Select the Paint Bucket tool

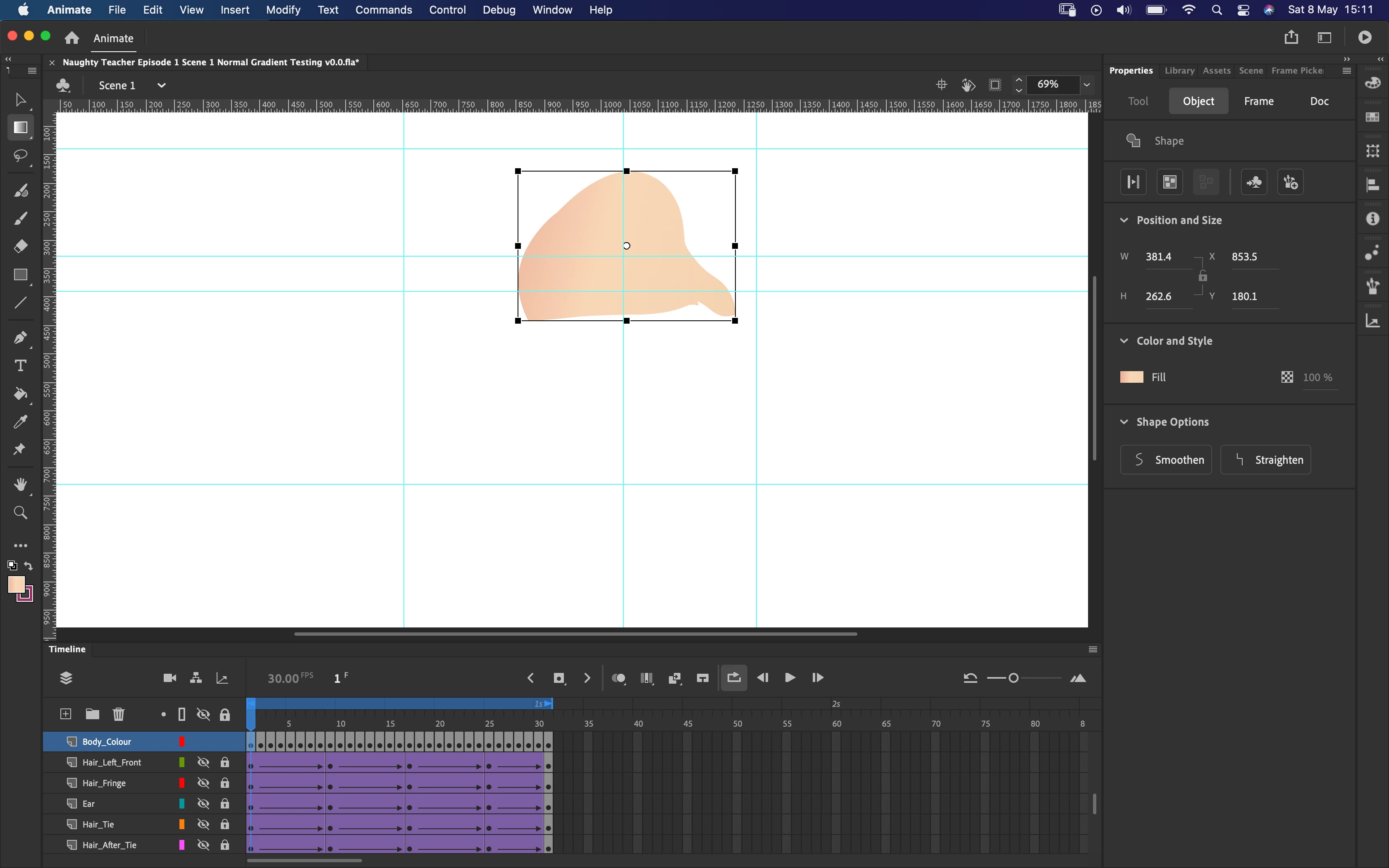tap(21, 394)
